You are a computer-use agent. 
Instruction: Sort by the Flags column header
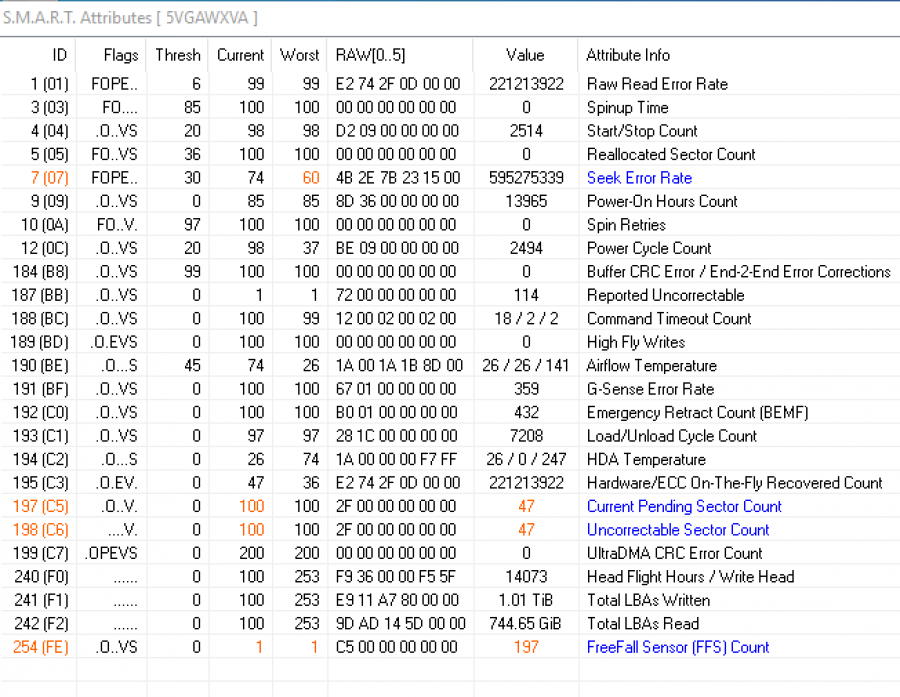click(120, 55)
